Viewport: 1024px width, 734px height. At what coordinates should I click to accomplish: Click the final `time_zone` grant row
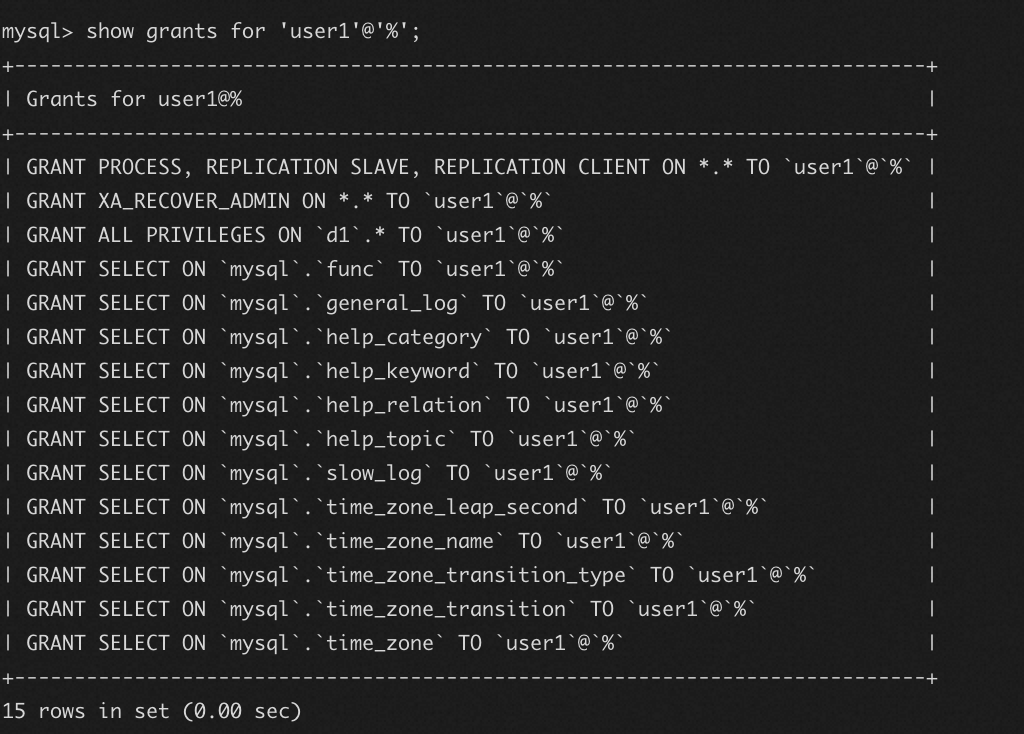[x=325, y=643]
